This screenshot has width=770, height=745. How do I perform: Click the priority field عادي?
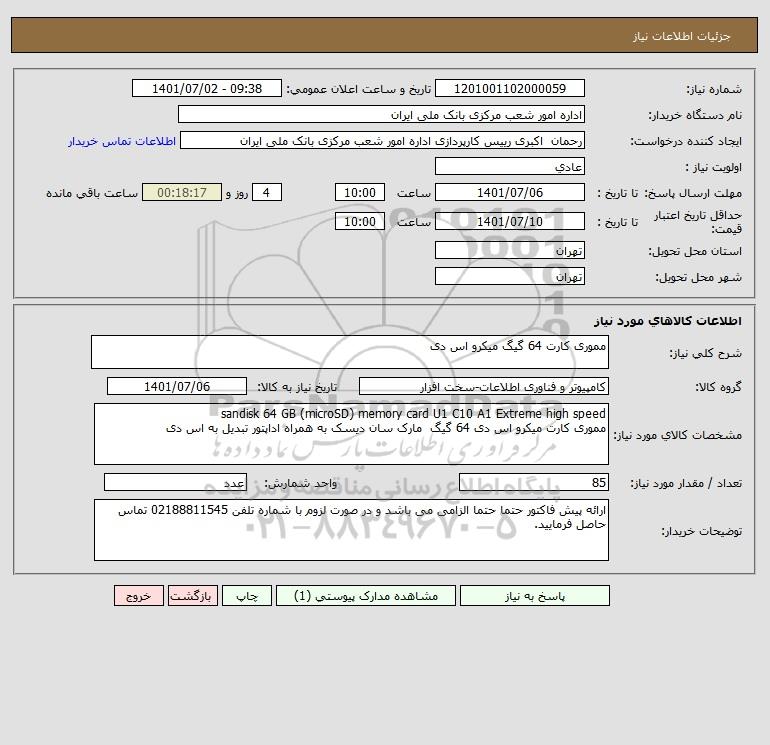tap(510, 166)
